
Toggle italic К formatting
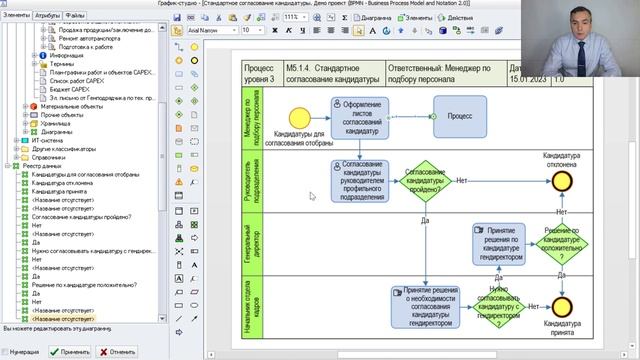pyautogui.click(x=289, y=31)
